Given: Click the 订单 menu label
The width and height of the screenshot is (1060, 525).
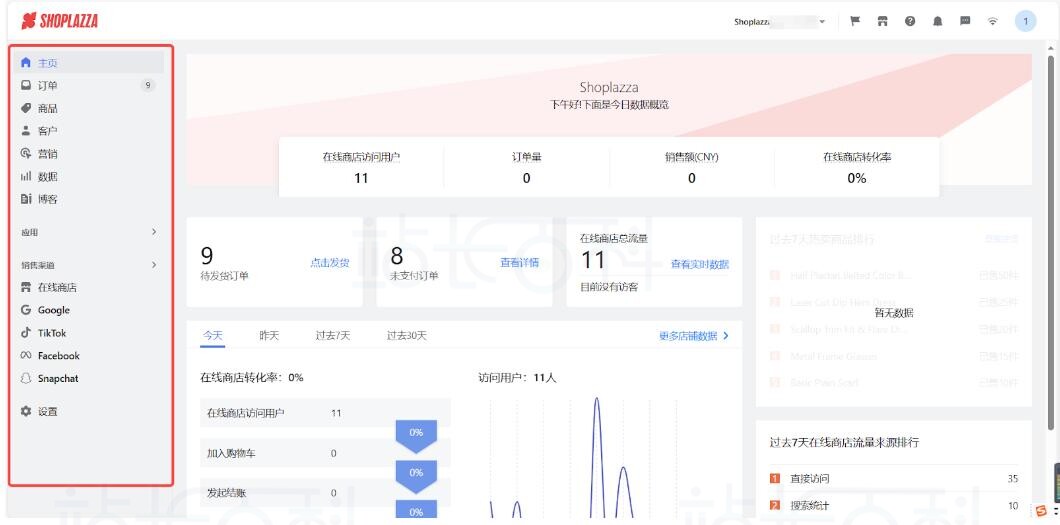Looking at the screenshot, I should point(47,86).
